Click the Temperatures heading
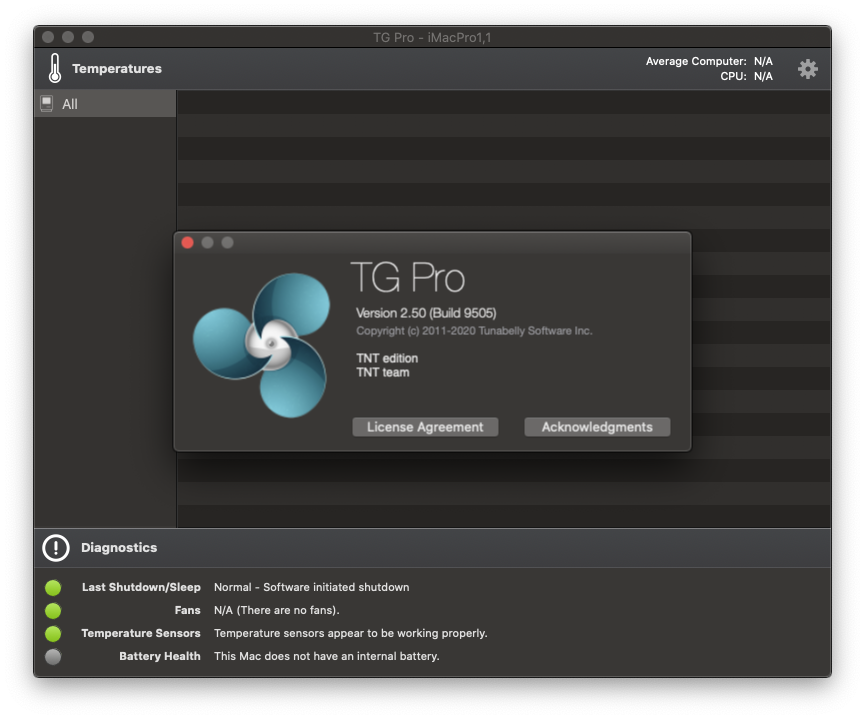This screenshot has width=865, height=719. pyautogui.click(x=117, y=68)
